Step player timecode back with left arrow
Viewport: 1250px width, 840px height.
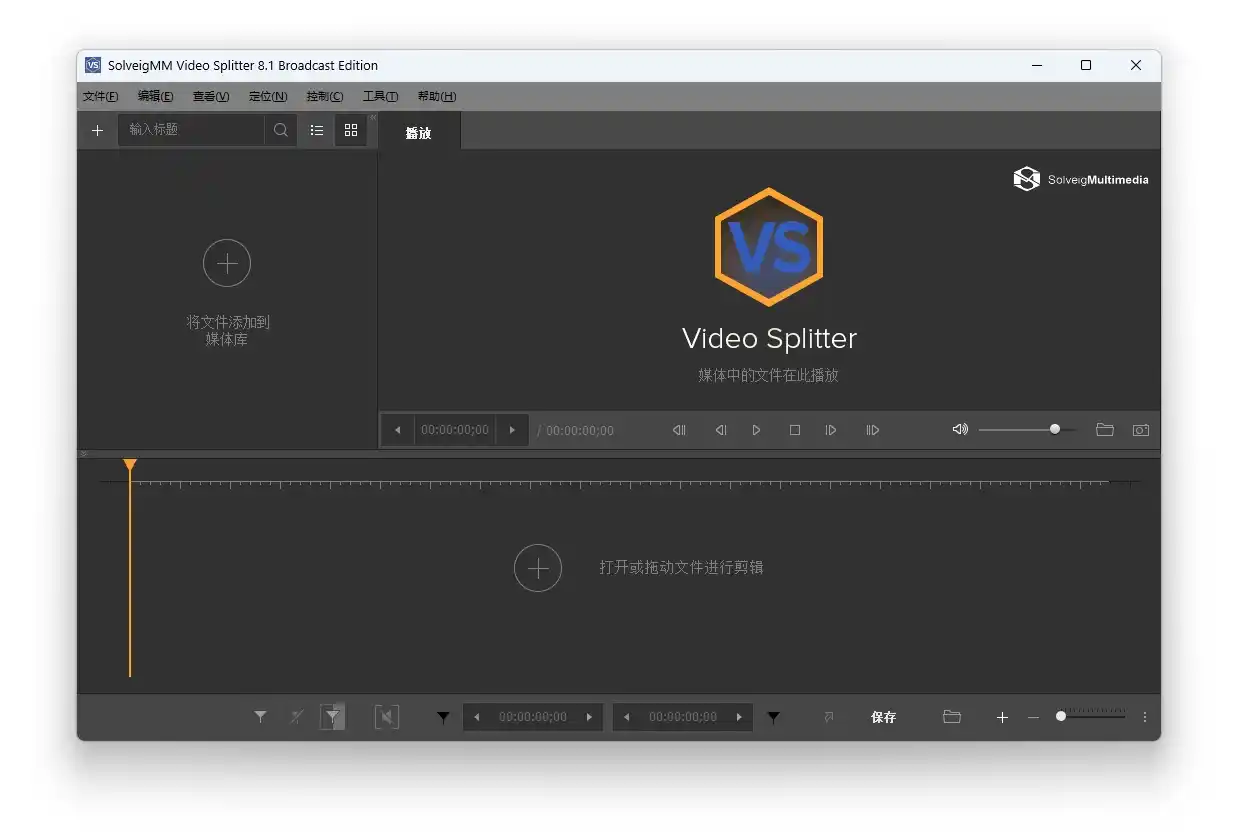point(398,431)
